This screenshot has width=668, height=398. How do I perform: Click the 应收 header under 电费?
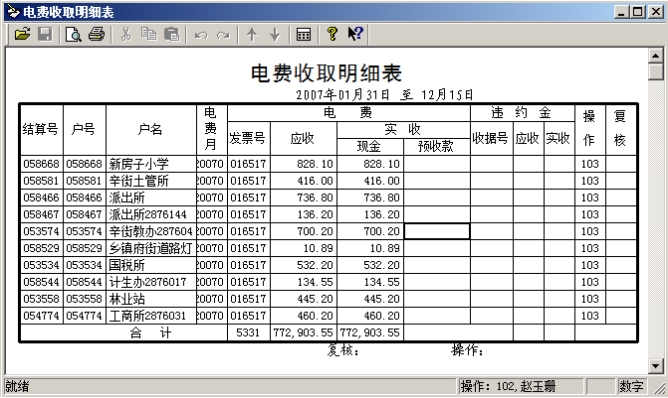coord(303,138)
